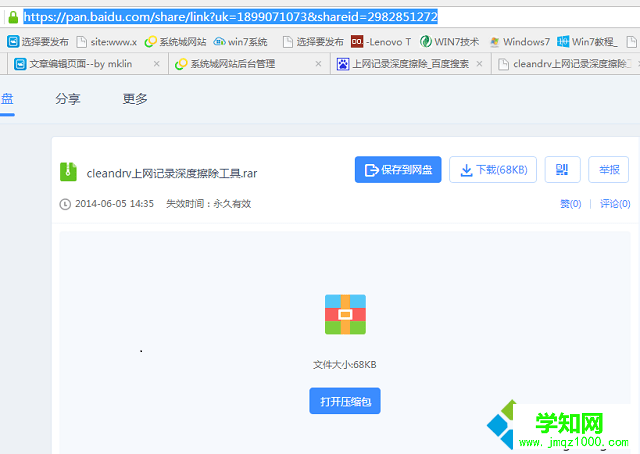This screenshot has width=640, height=454.
Task: Close the 文章编辑页面--by mklin tab
Action: [156, 64]
